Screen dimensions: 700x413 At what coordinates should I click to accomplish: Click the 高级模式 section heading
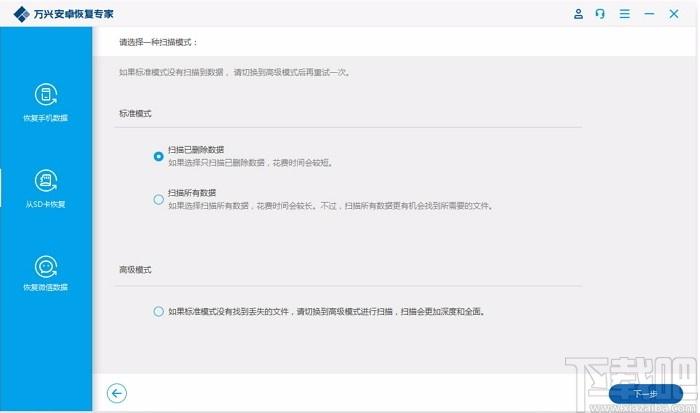click(135, 270)
